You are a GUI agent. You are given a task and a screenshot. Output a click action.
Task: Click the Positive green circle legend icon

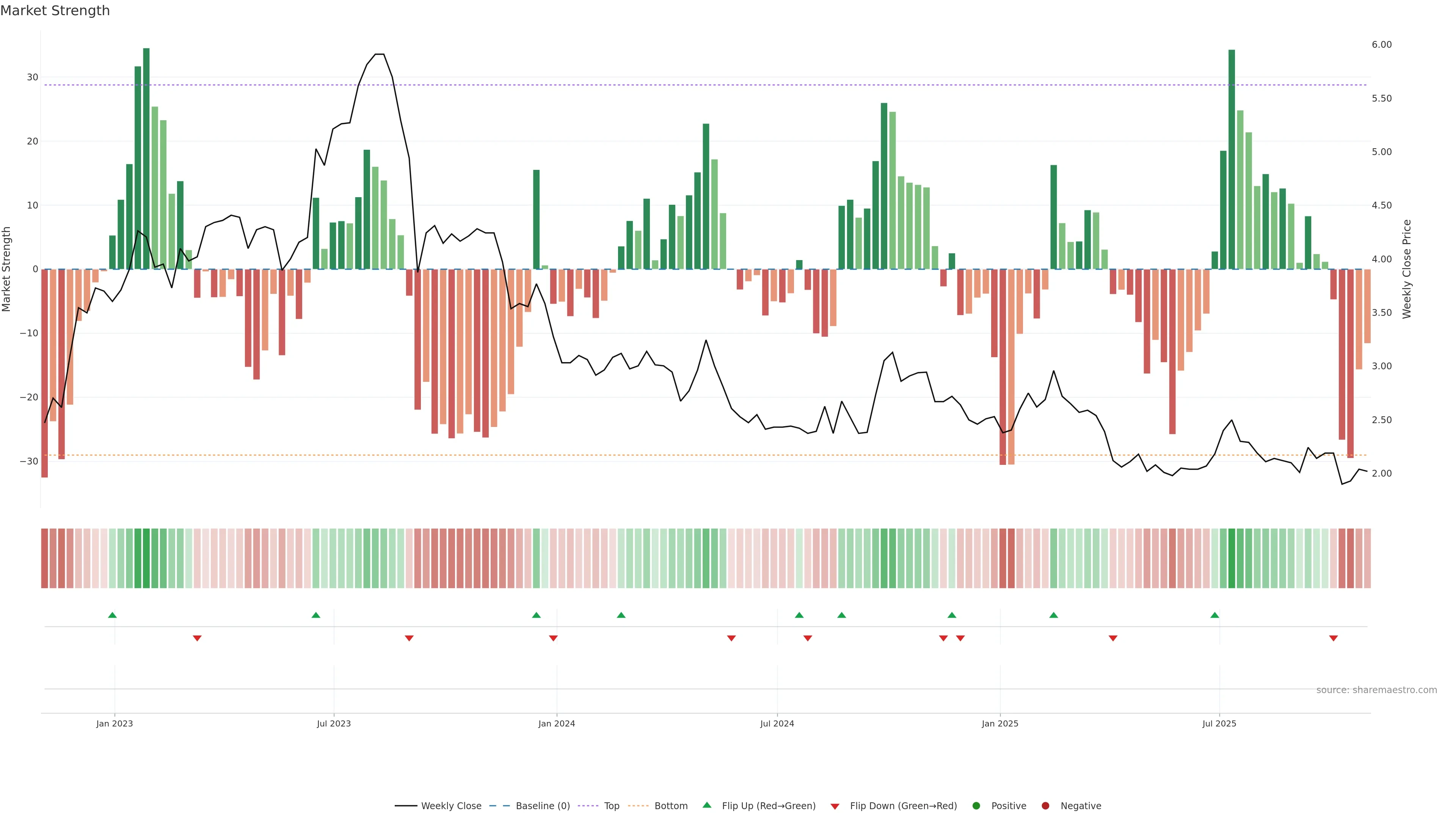click(x=976, y=805)
